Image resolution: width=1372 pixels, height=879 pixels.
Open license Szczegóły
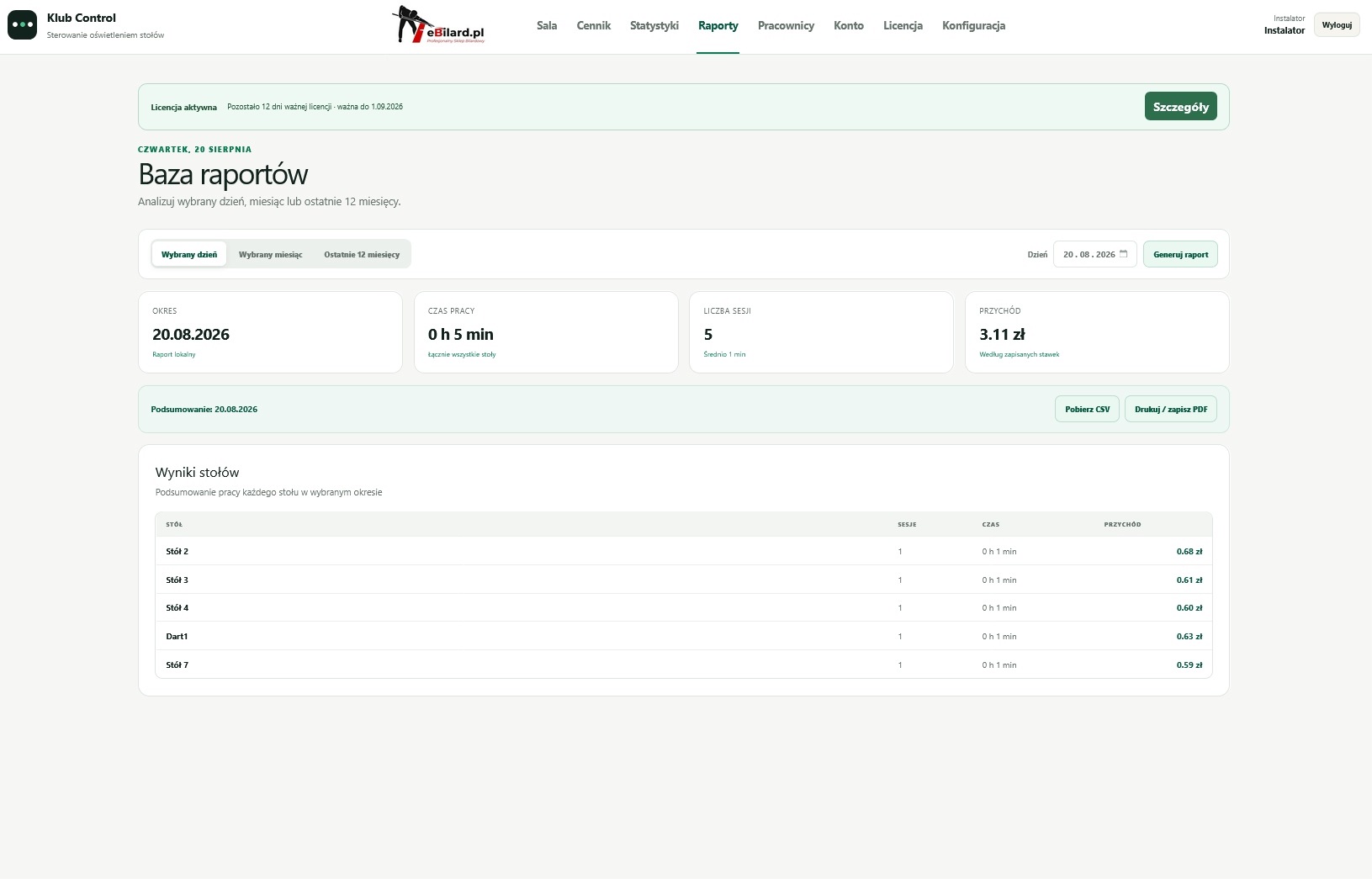coord(1180,107)
